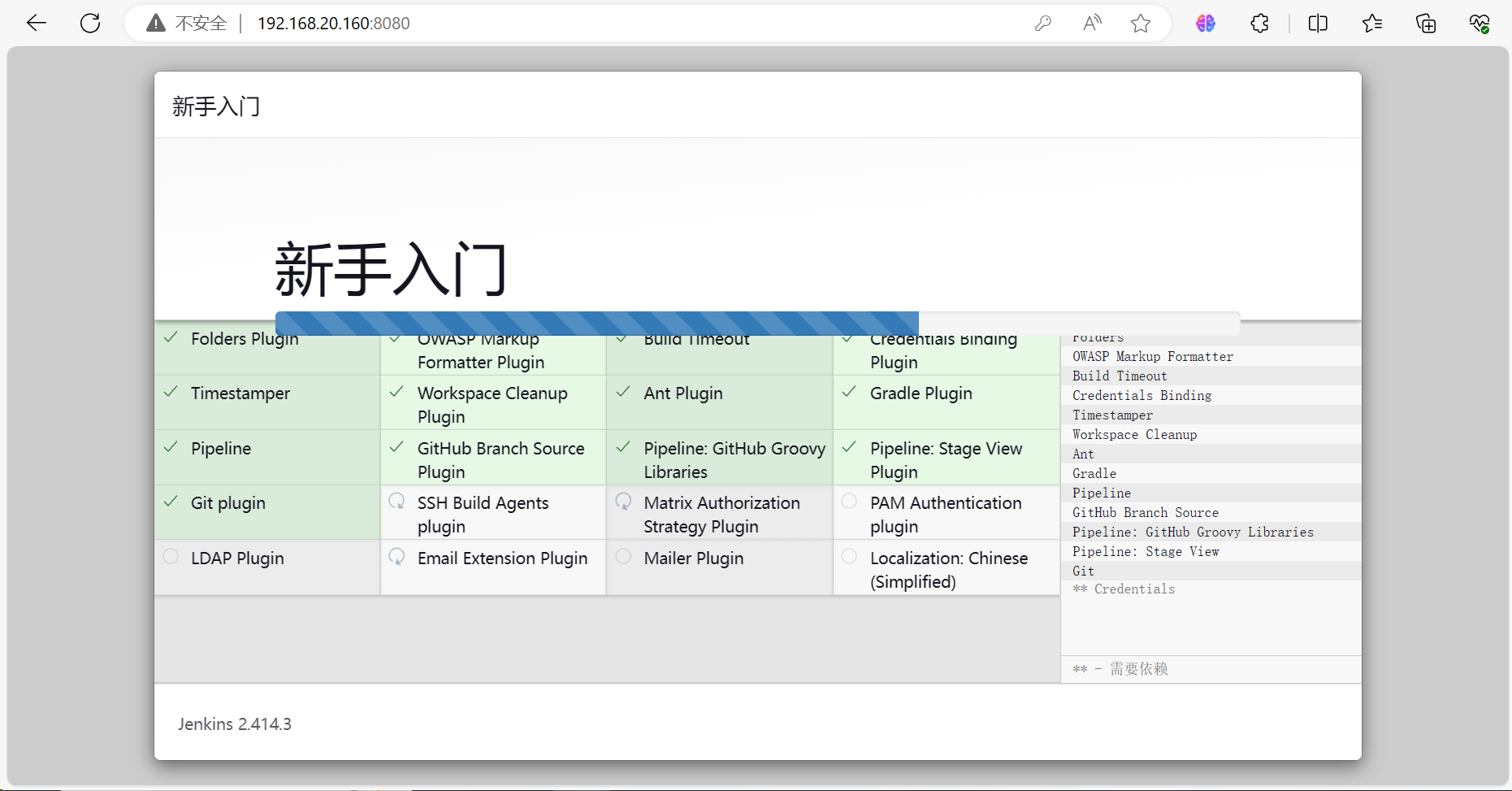
Task: Click Credentials Binding log entry
Action: pyautogui.click(x=1142, y=395)
